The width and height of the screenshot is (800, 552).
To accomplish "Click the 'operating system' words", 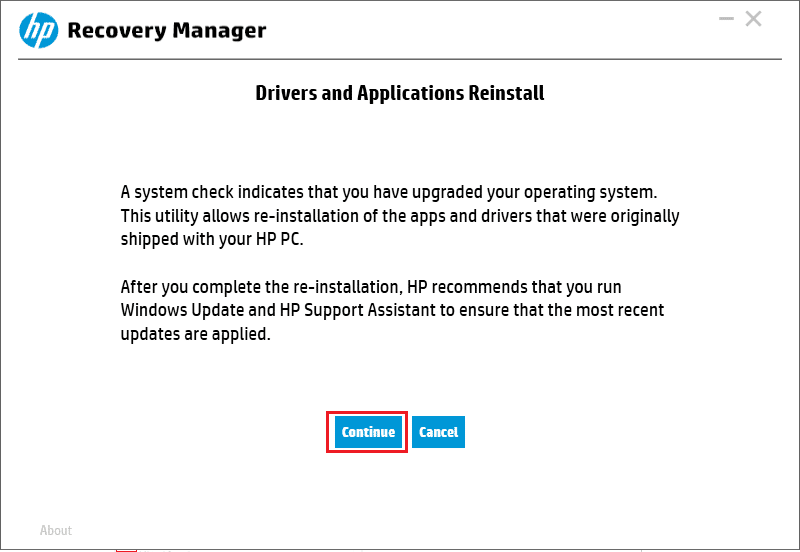I will coord(590,192).
